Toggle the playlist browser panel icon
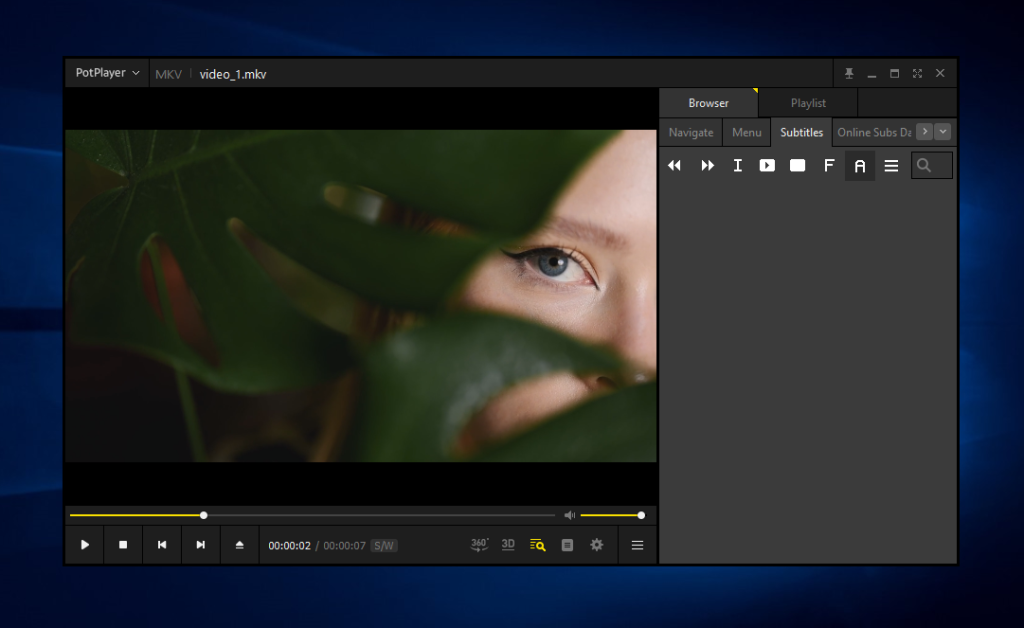 point(538,545)
